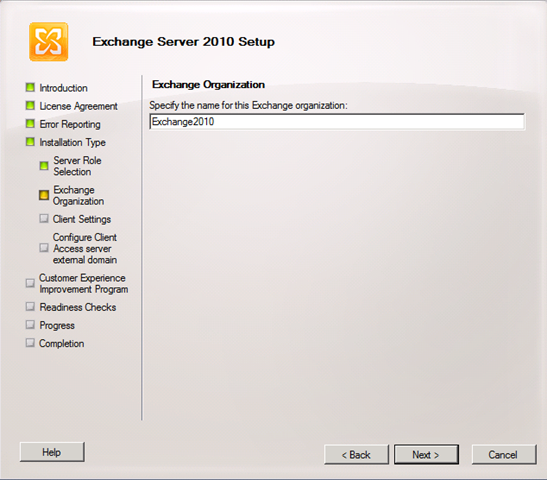
Task: Select the Installation Type step label
Action: pos(72,142)
